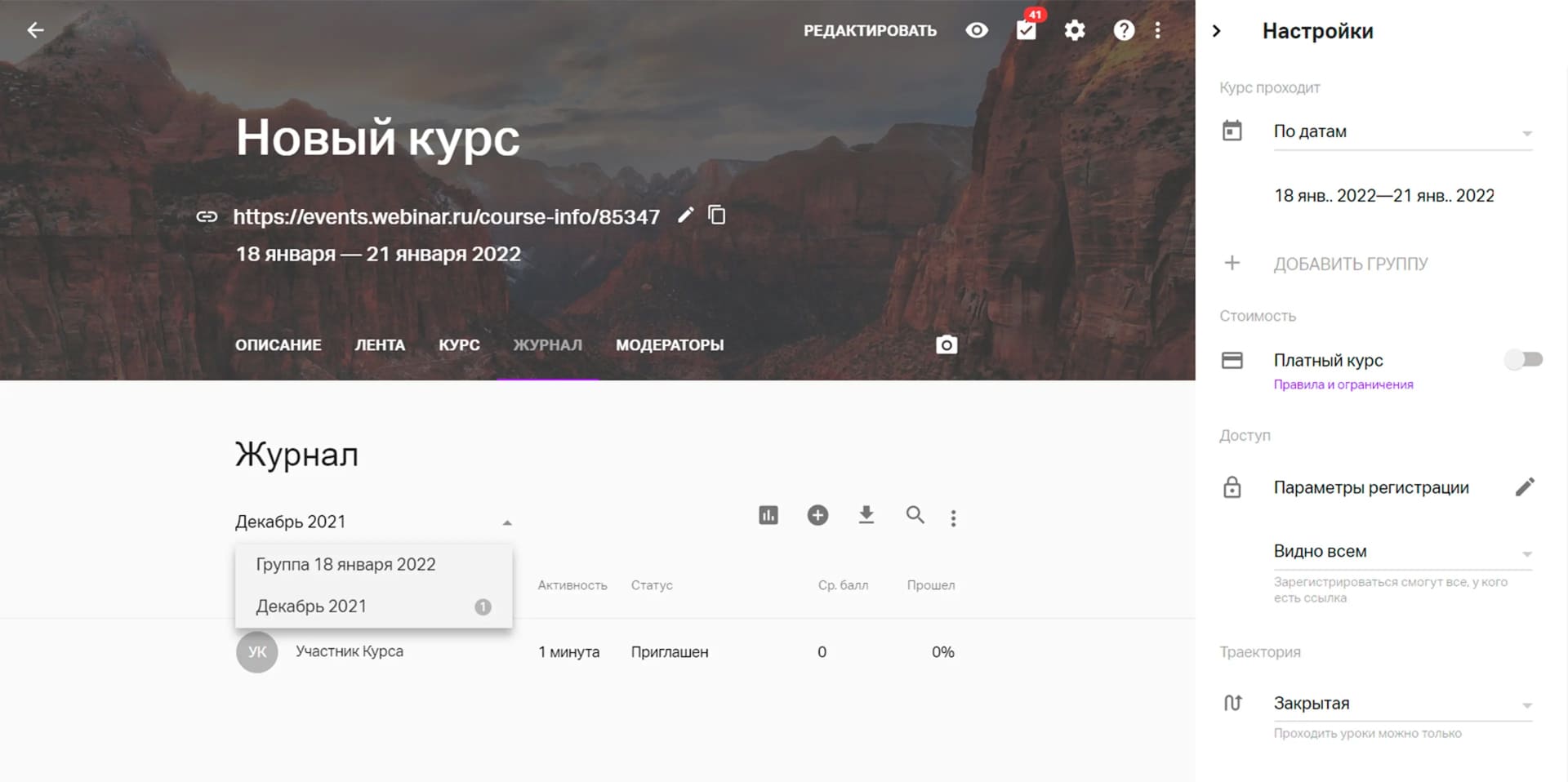This screenshot has height=782, width=1568.
Task: Open the Описание tab
Action: pos(278,345)
